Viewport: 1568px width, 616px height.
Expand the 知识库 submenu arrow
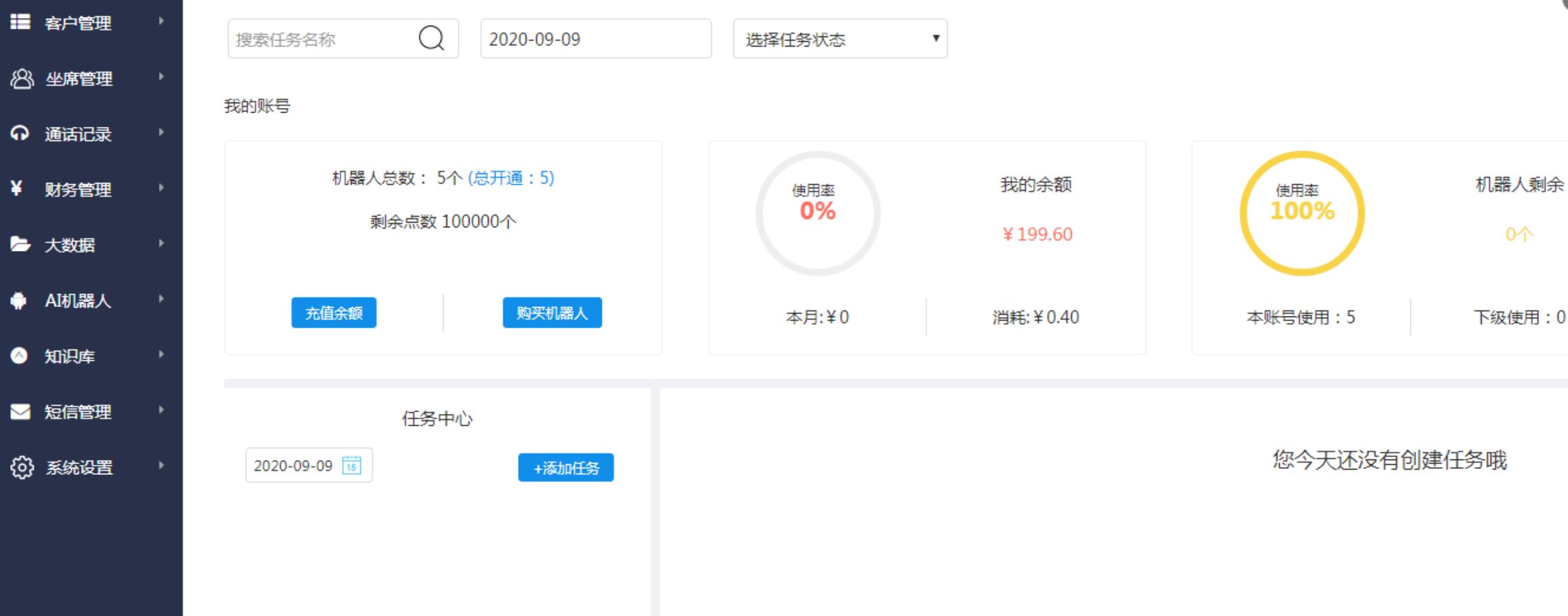click(x=161, y=355)
